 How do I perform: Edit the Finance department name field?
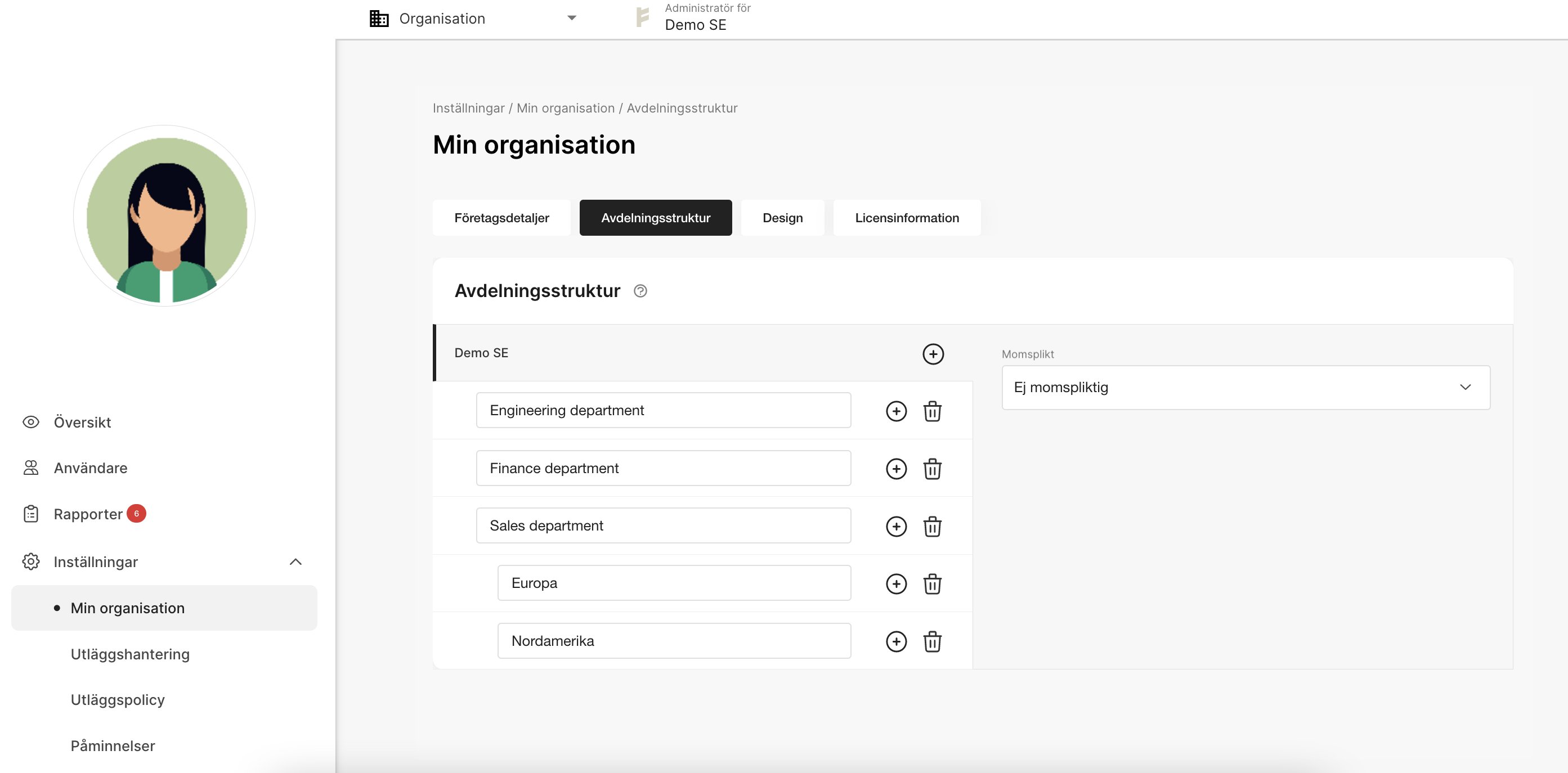tap(663, 468)
